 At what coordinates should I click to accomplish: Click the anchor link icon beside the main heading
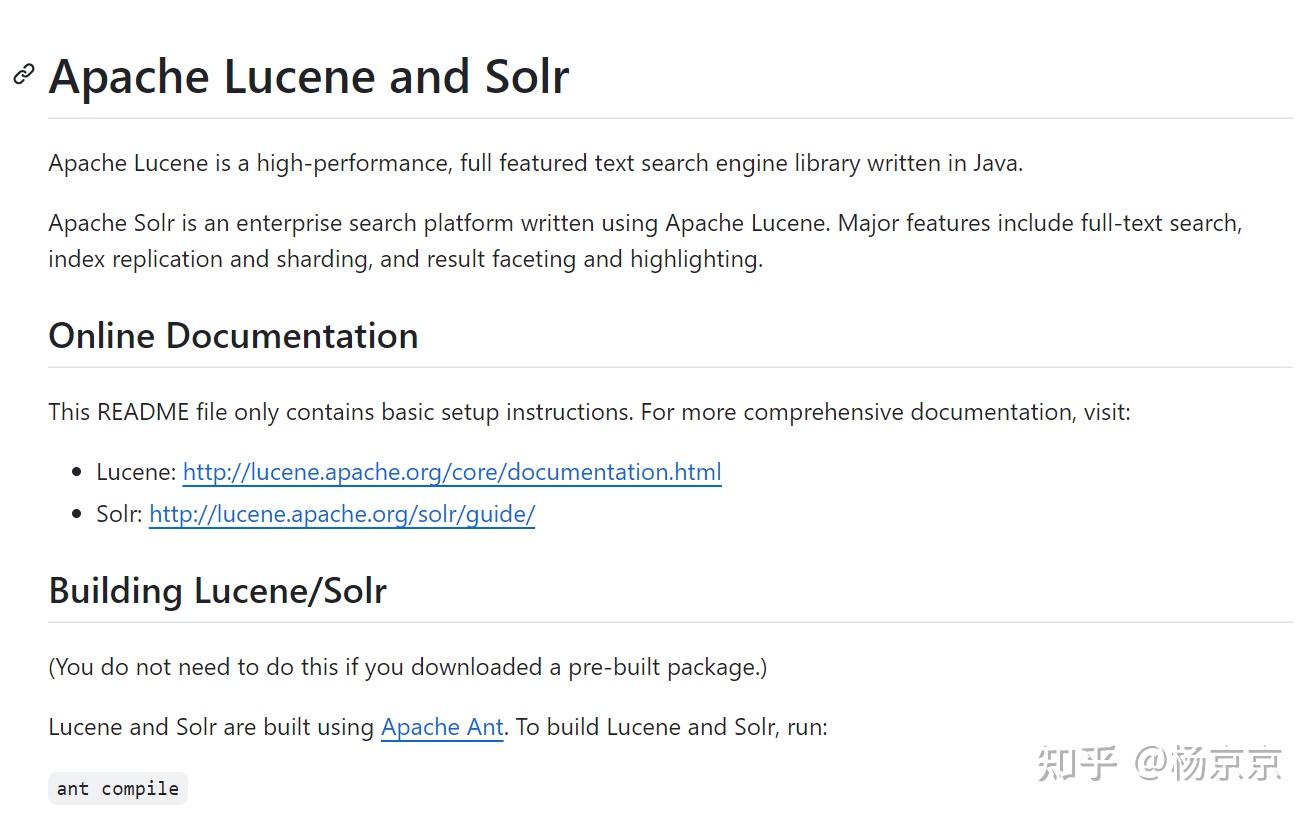point(24,75)
